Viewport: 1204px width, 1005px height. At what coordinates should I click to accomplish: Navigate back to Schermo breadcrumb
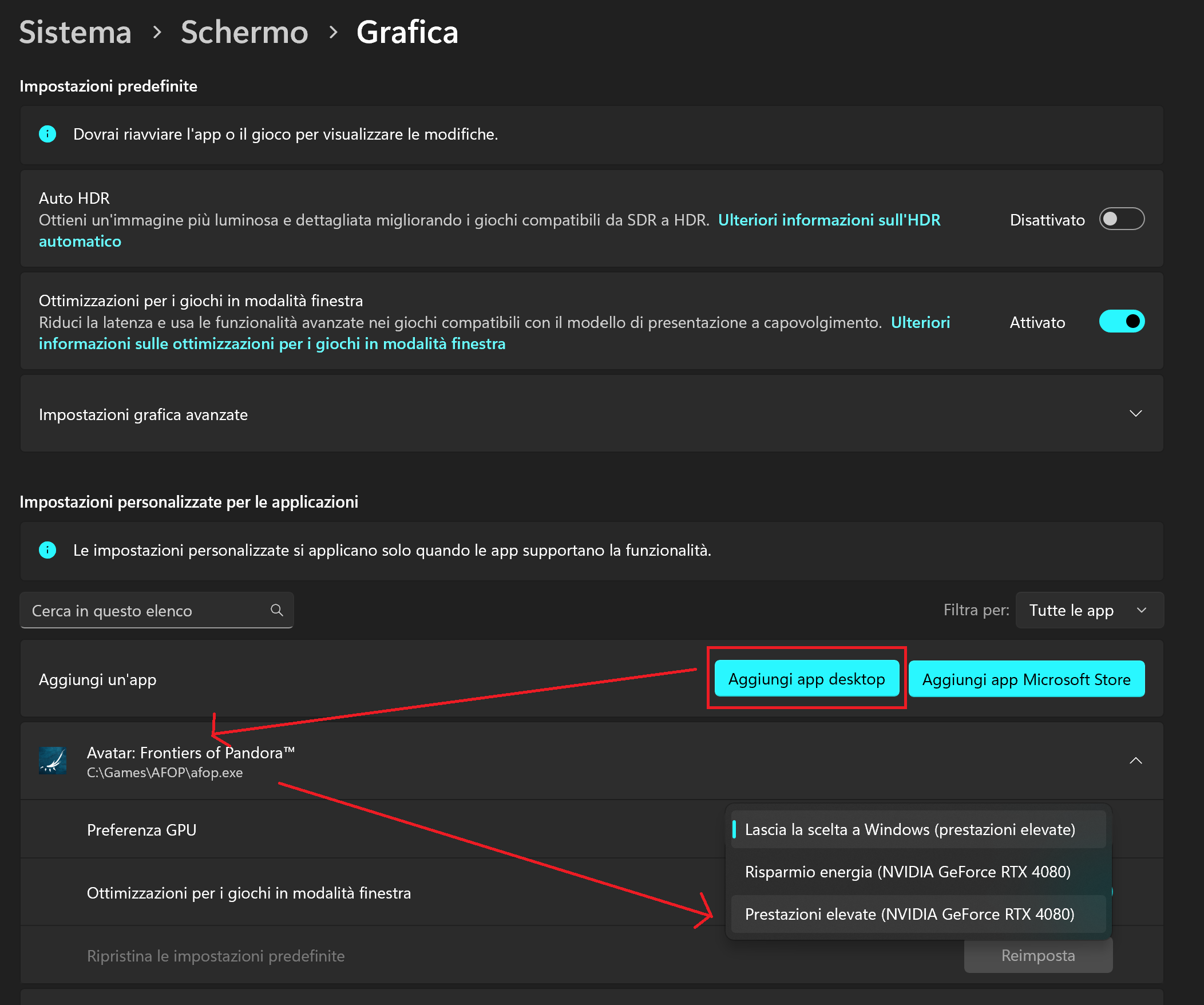click(x=245, y=32)
